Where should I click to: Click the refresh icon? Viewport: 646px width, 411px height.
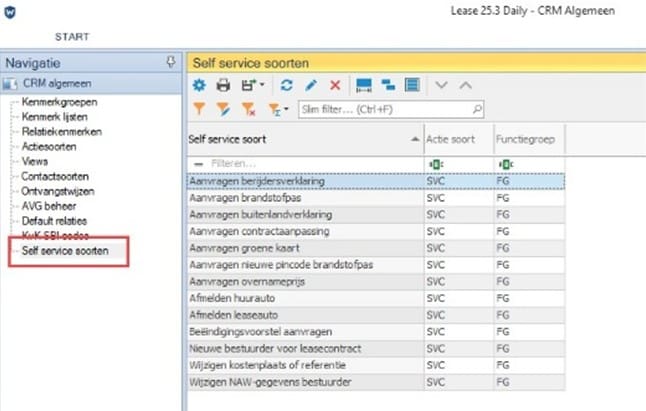(286, 86)
